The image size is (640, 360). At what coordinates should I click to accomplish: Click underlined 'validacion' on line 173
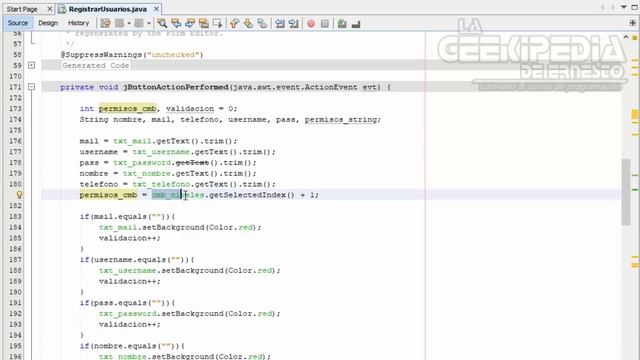point(190,109)
